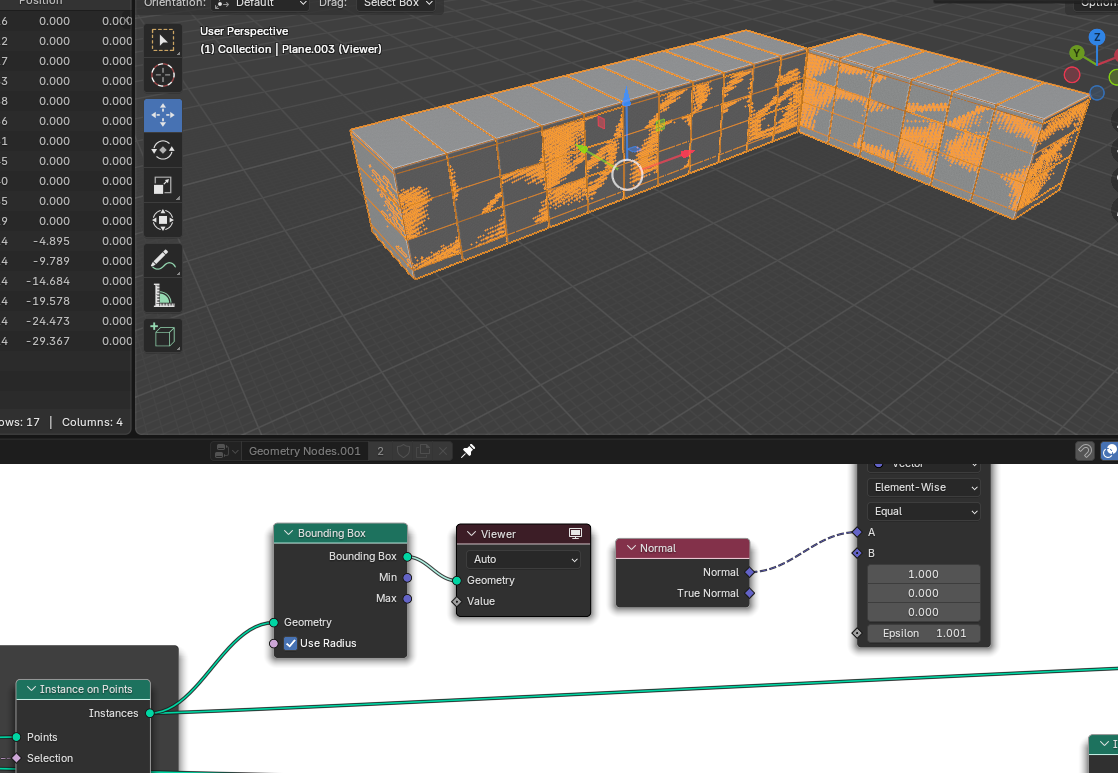Image resolution: width=1118 pixels, height=773 pixels.
Task: Collapse the Normal node
Action: [x=631, y=548]
